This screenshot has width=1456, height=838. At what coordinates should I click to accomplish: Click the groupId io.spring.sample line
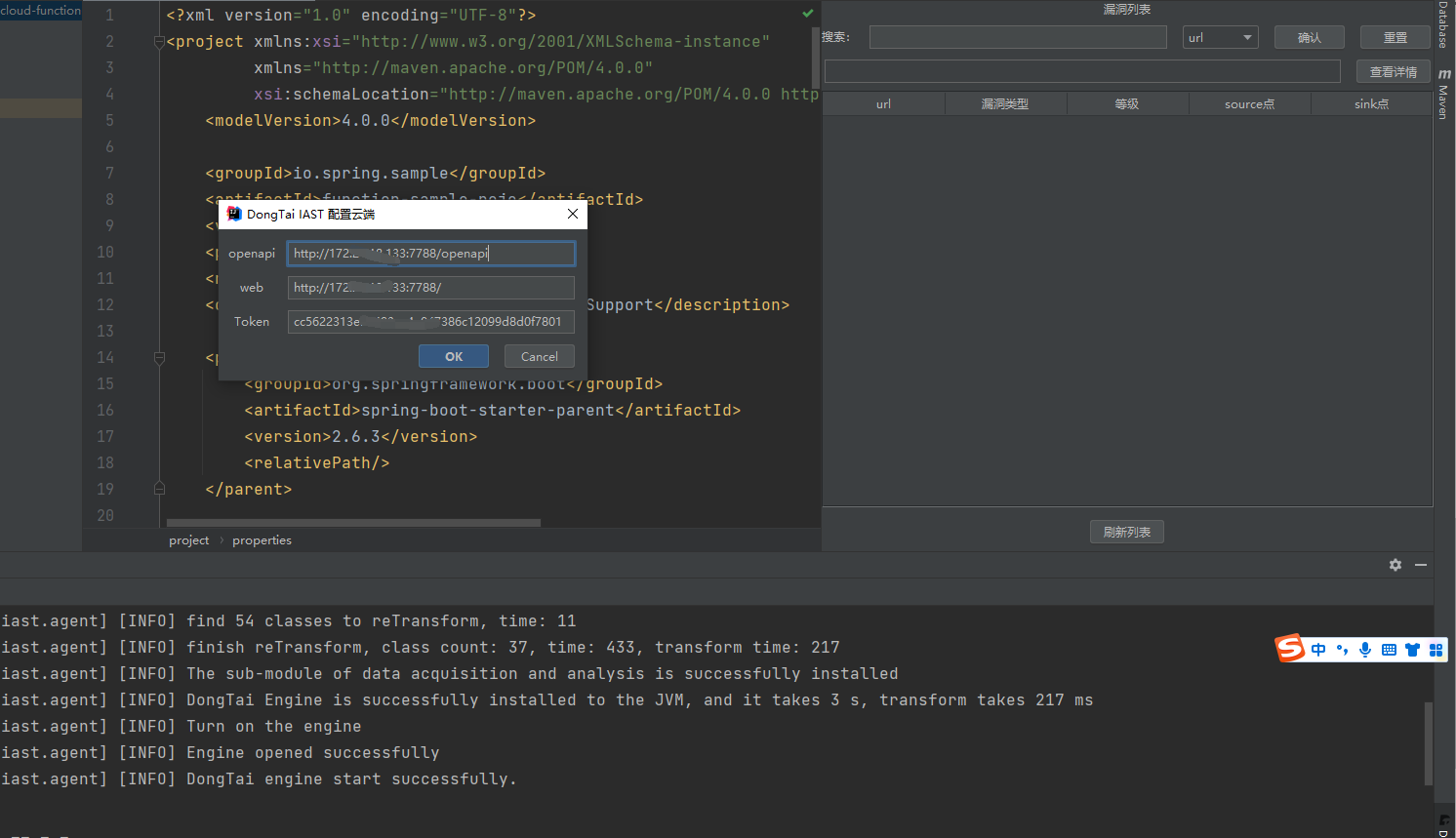(375, 174)
